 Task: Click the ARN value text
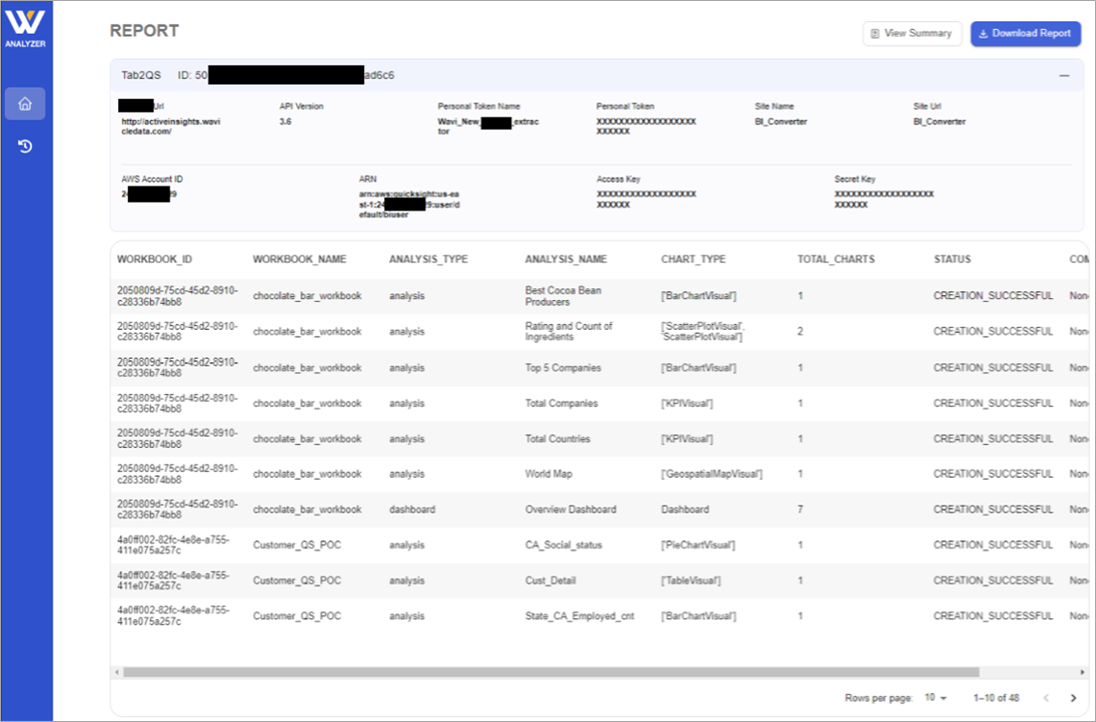click(x=409, y=204)
